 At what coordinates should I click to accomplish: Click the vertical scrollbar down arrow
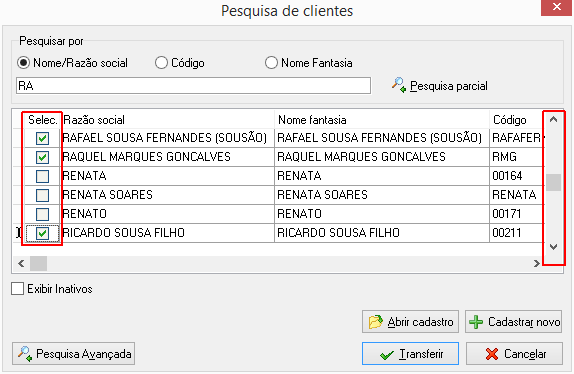[x=554, y=247]
